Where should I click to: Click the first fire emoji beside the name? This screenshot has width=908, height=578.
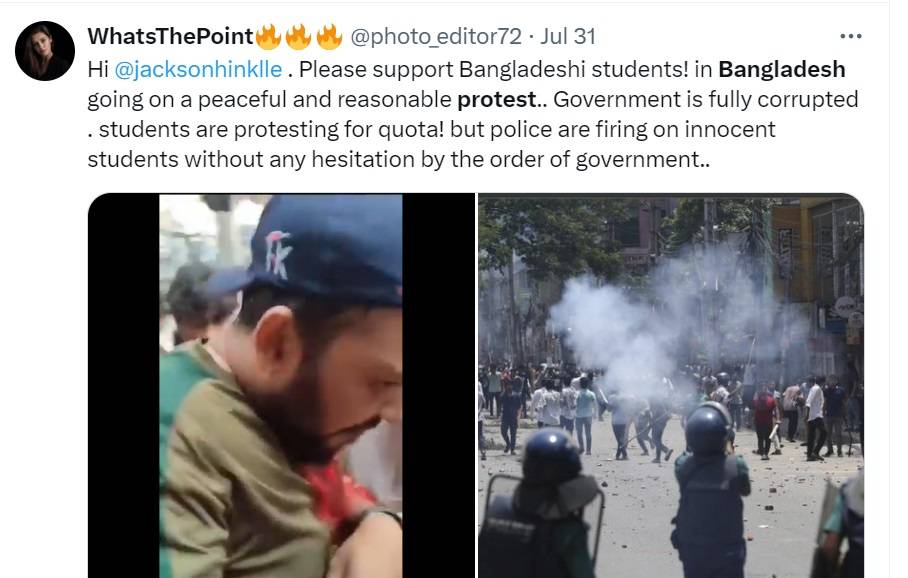click(x=268, y=36)
